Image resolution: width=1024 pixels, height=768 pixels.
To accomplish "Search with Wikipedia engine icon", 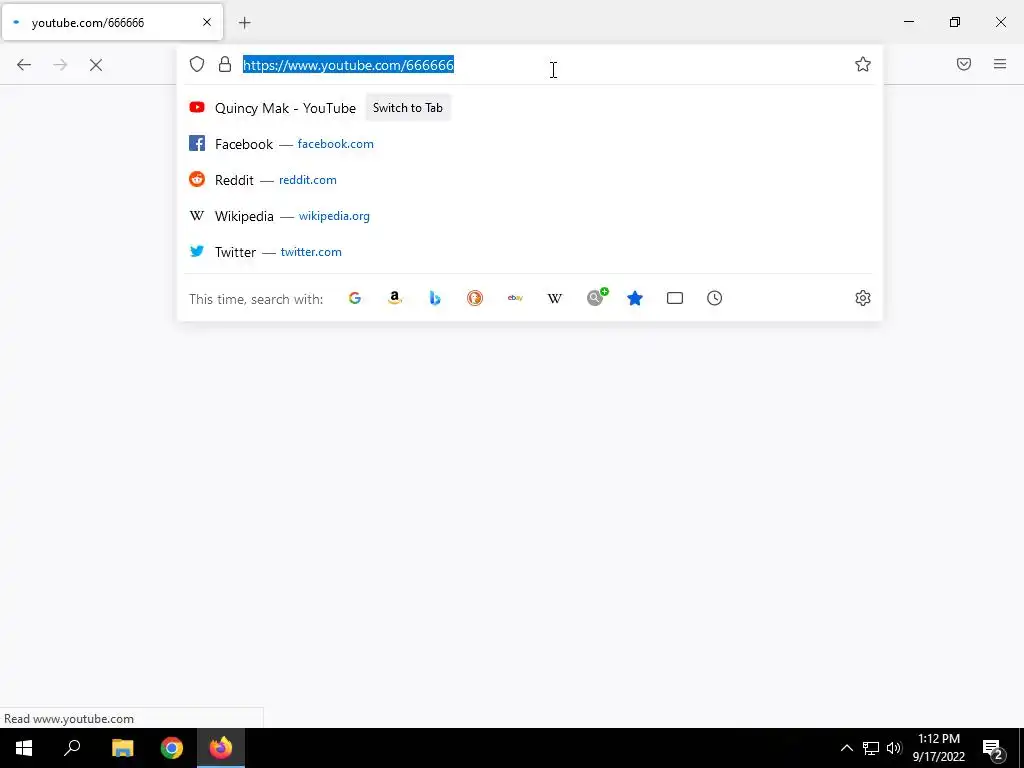I will pyautogui.click(x=554, y=298).
